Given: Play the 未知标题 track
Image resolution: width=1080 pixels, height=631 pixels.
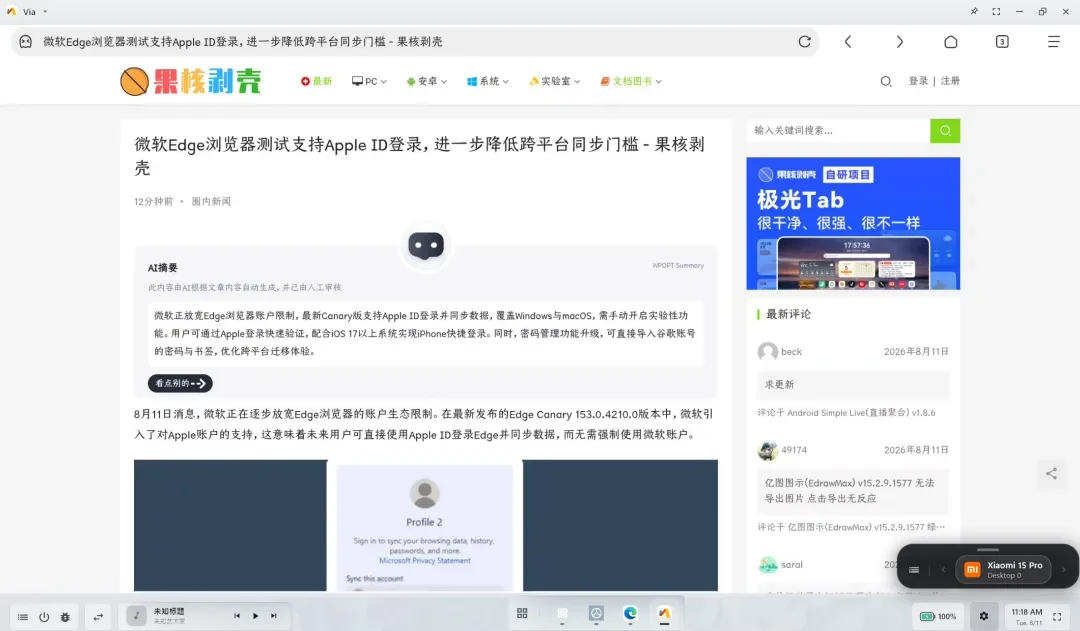Looking at the screenshot, I should 256,616.
